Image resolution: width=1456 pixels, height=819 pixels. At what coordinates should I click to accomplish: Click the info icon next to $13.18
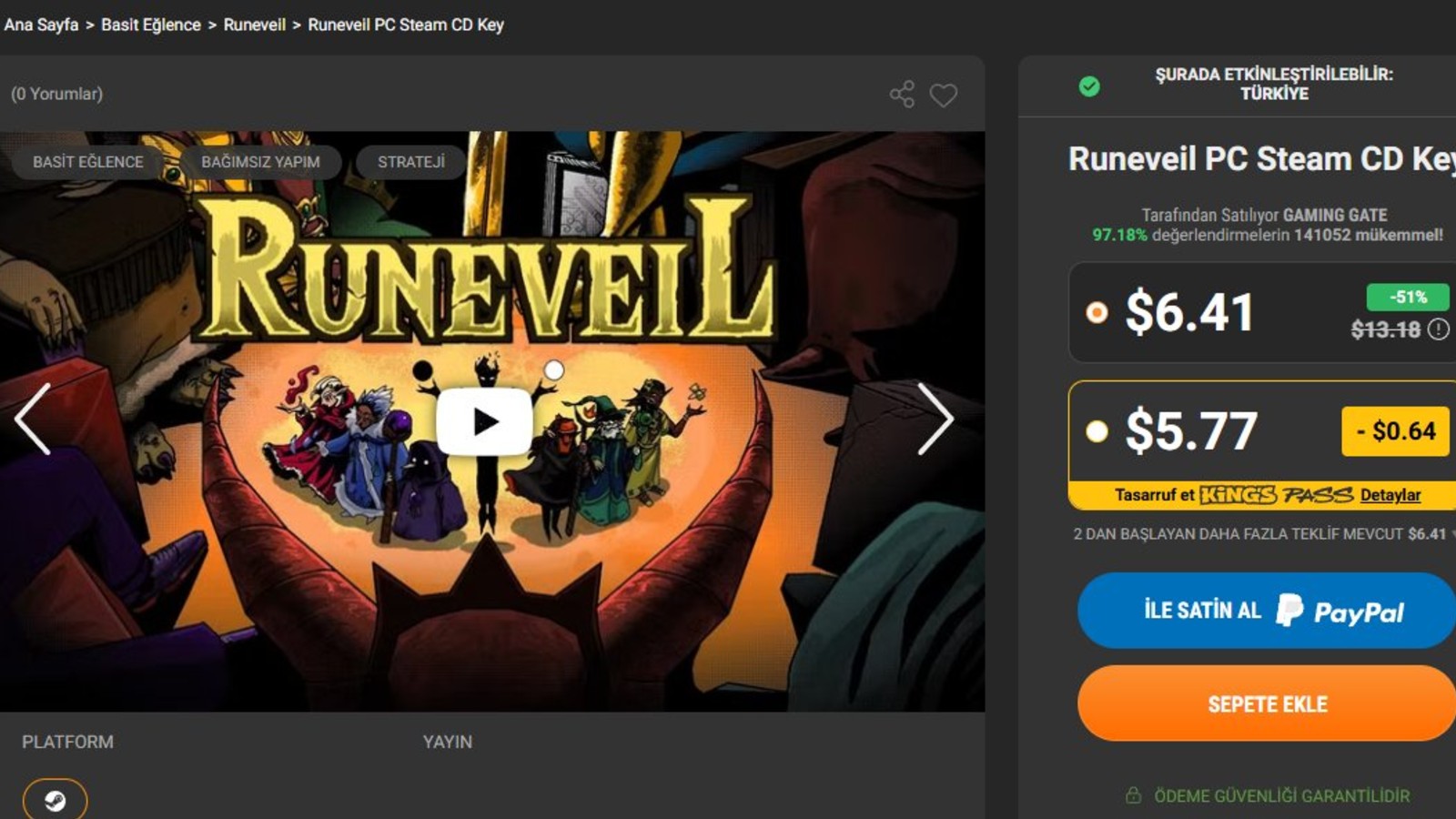click(x=1438, y=329)
